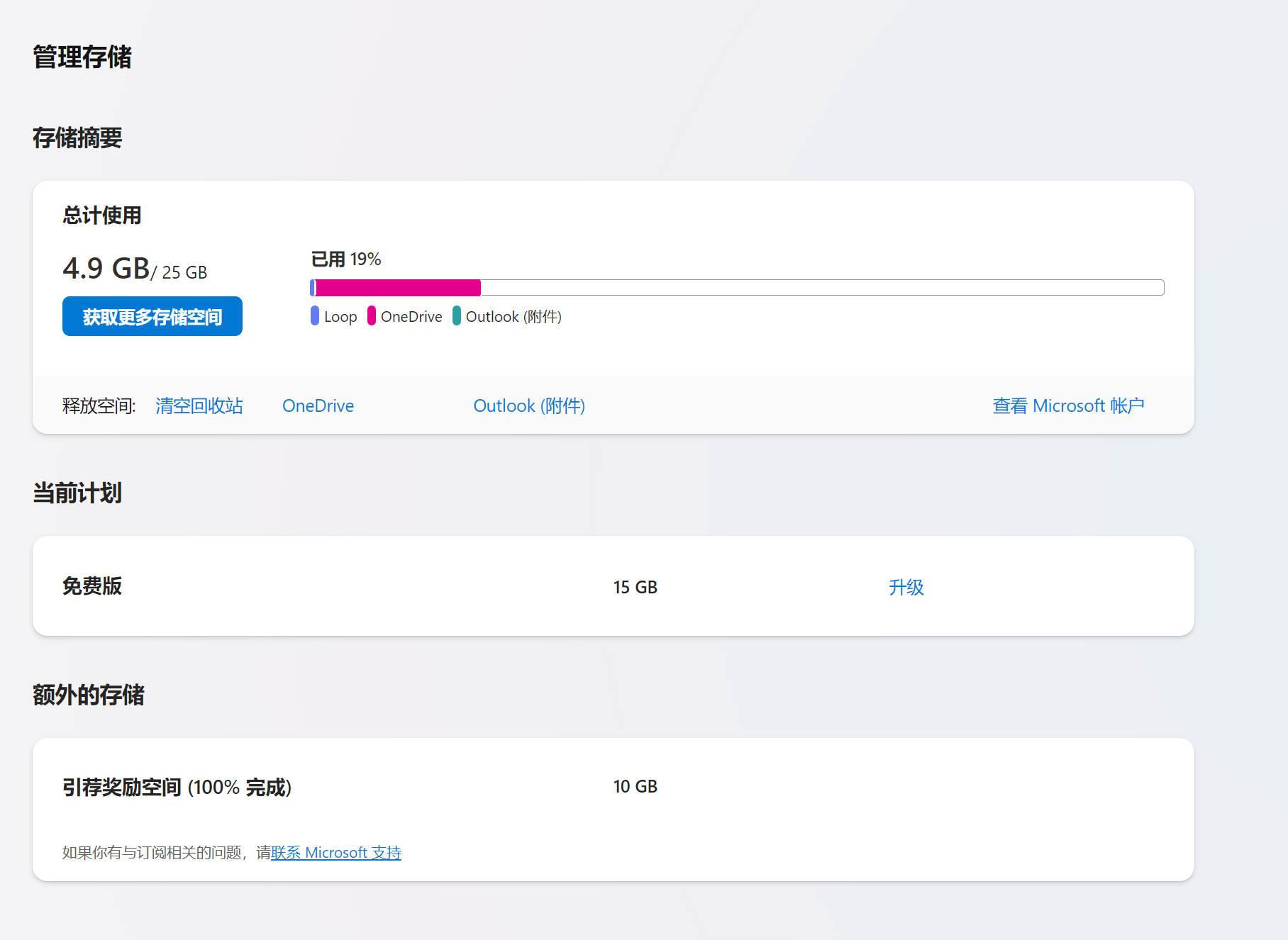The image size is (1288, 940).
Task: Open the 联系 Microsoft 支持 link
Action: click(336, 852)
